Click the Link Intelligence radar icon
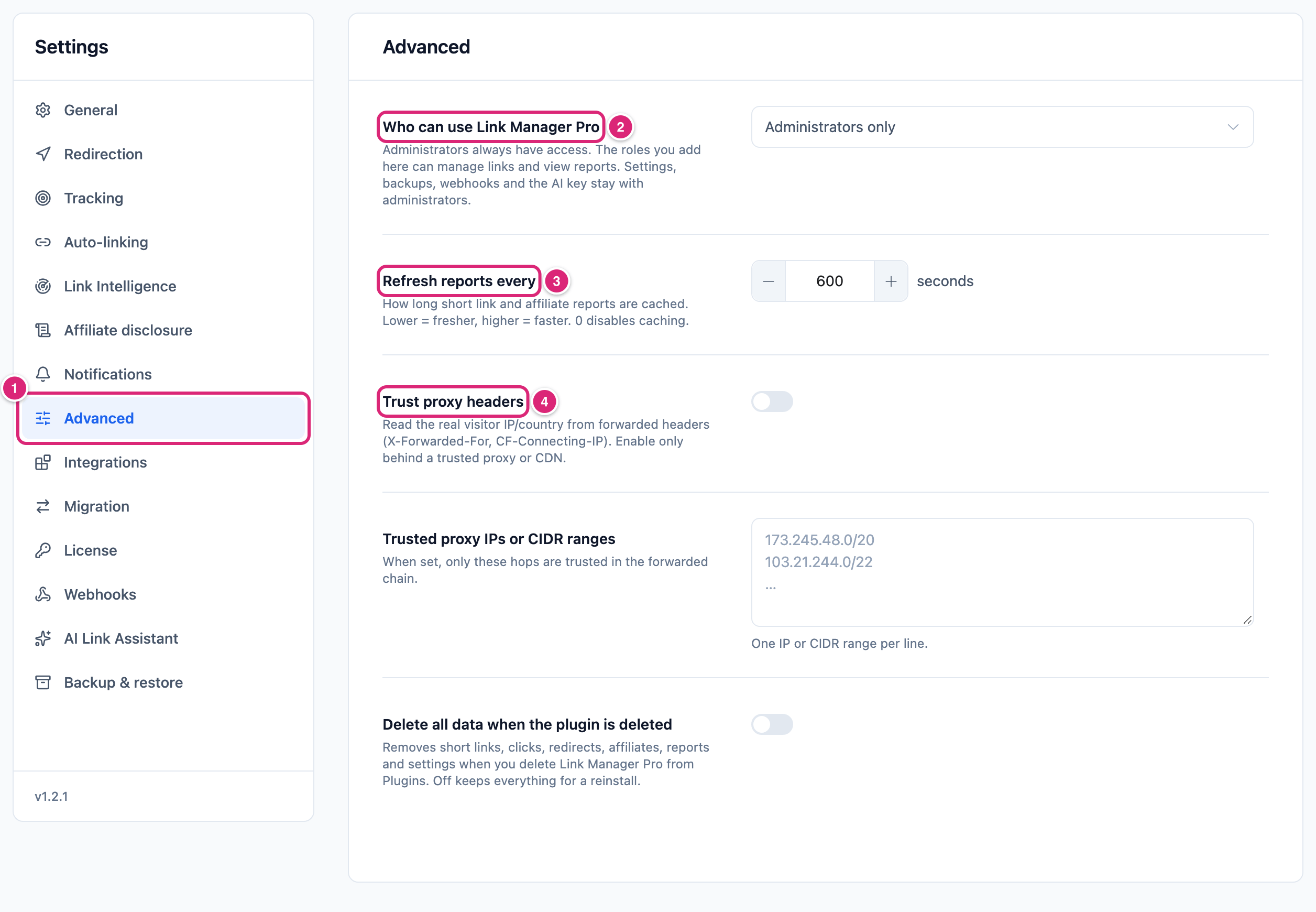Screen dimensions: 1316x912 pyautogui.click(x=43, y=286)
